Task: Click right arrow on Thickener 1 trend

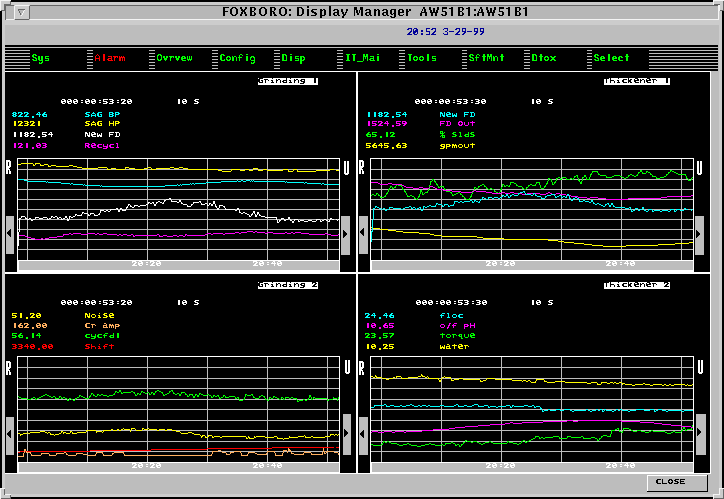Action: [699, 234]
